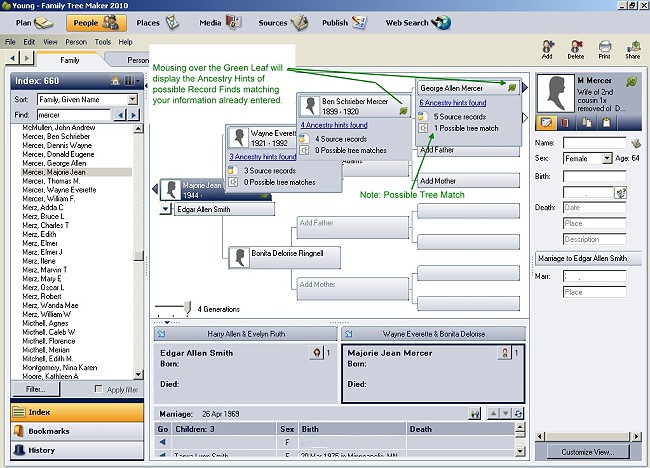This screenshot has width=650, height=468.
Task: Adjust the 4 Generations slider
Action: coord(187,308)
